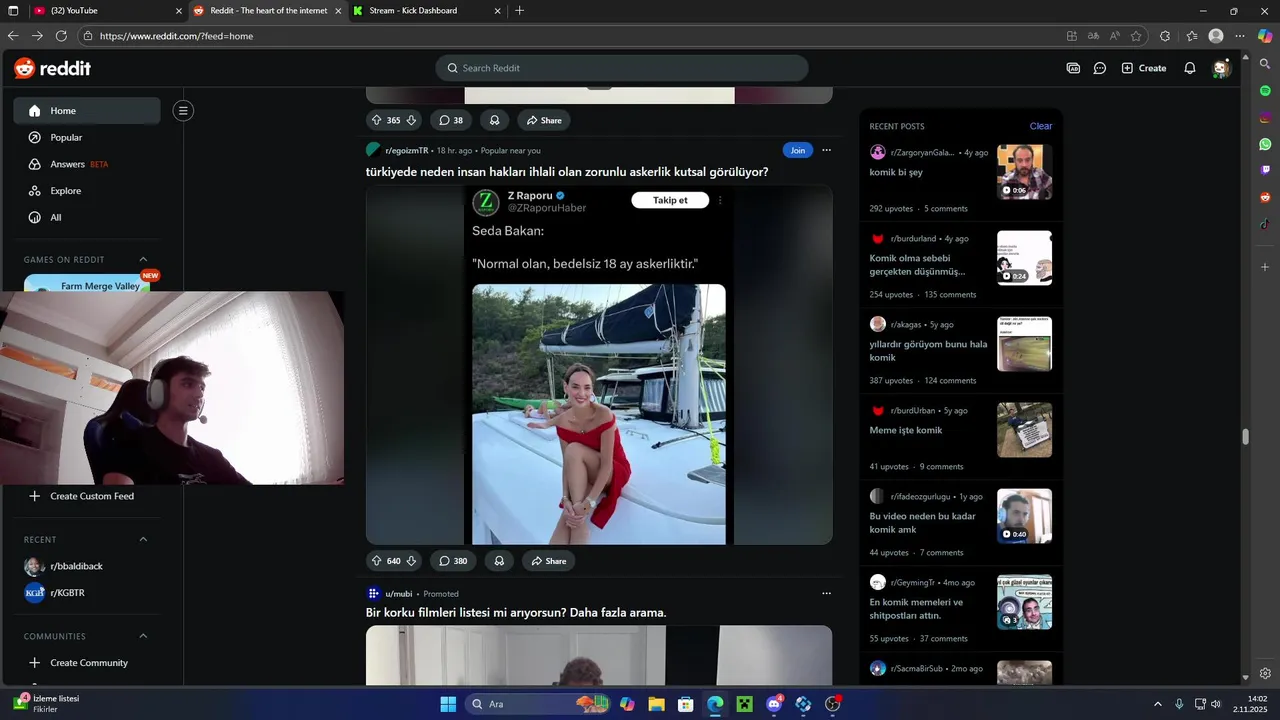Screen dimensions: 1280x720
Task: Close the Reddit browser tab
Action: click(338, 11)
